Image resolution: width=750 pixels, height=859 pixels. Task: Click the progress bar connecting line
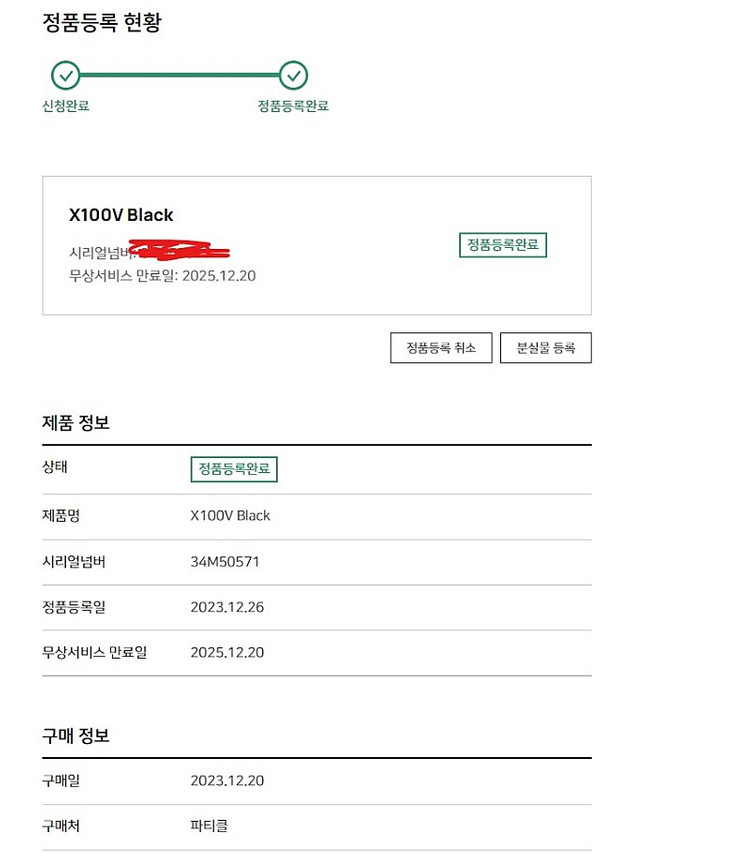(x=180, y=76)
